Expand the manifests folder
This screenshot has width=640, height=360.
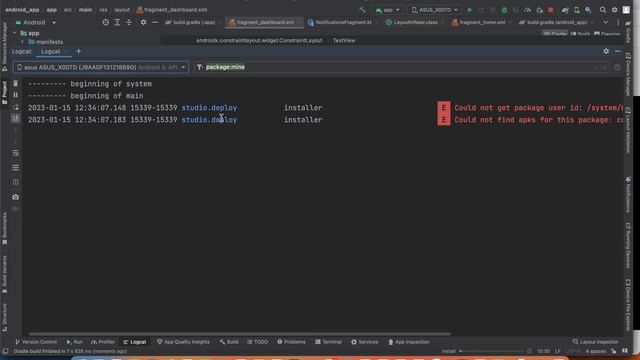[x=22, y=42]
